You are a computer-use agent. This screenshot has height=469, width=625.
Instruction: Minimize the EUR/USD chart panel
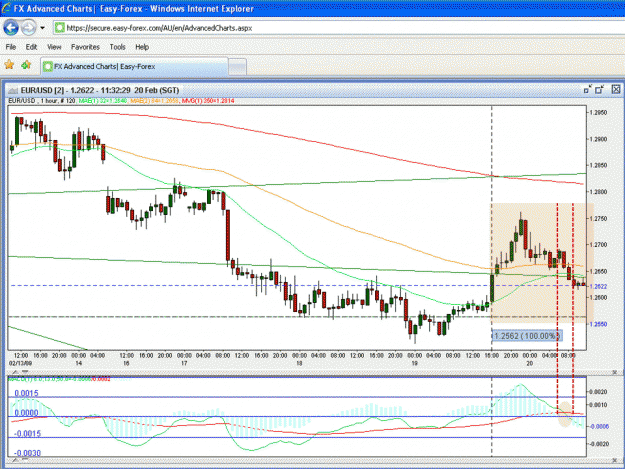588,90
